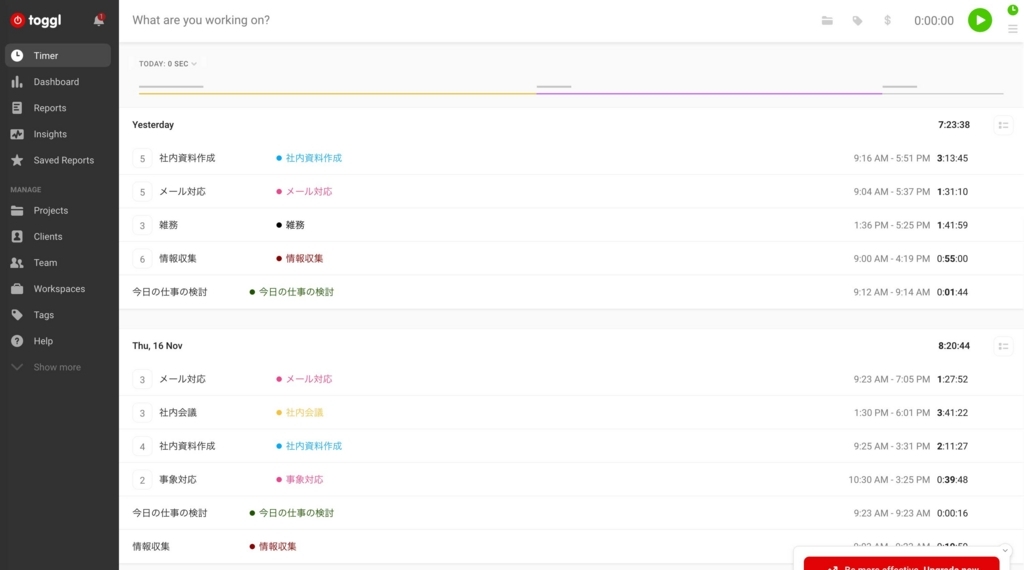1024x570 pixels.
Task: Open the Dashboard menu item
Action: (x=58, y=82)
